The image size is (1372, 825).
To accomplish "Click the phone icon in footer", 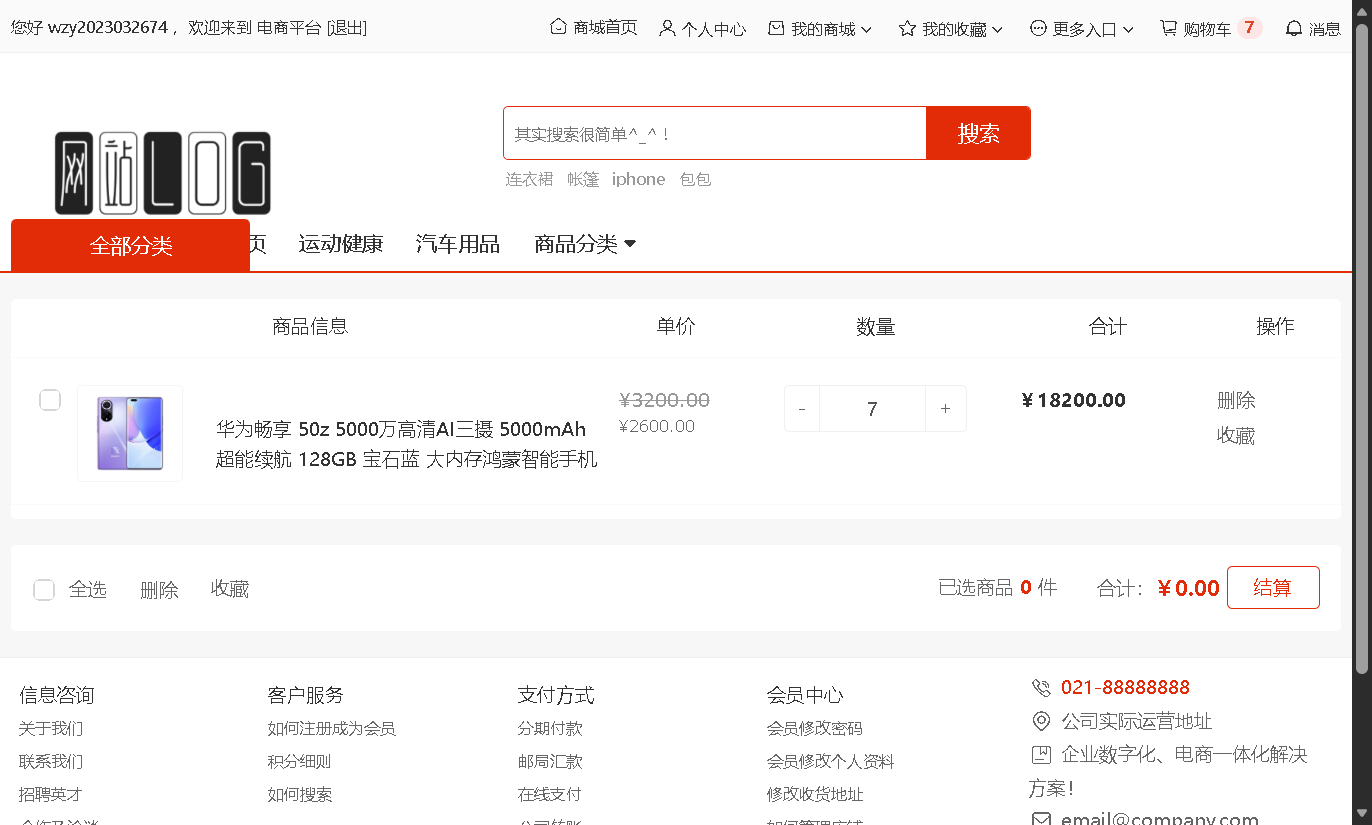I will click(x=1041, y=688).
